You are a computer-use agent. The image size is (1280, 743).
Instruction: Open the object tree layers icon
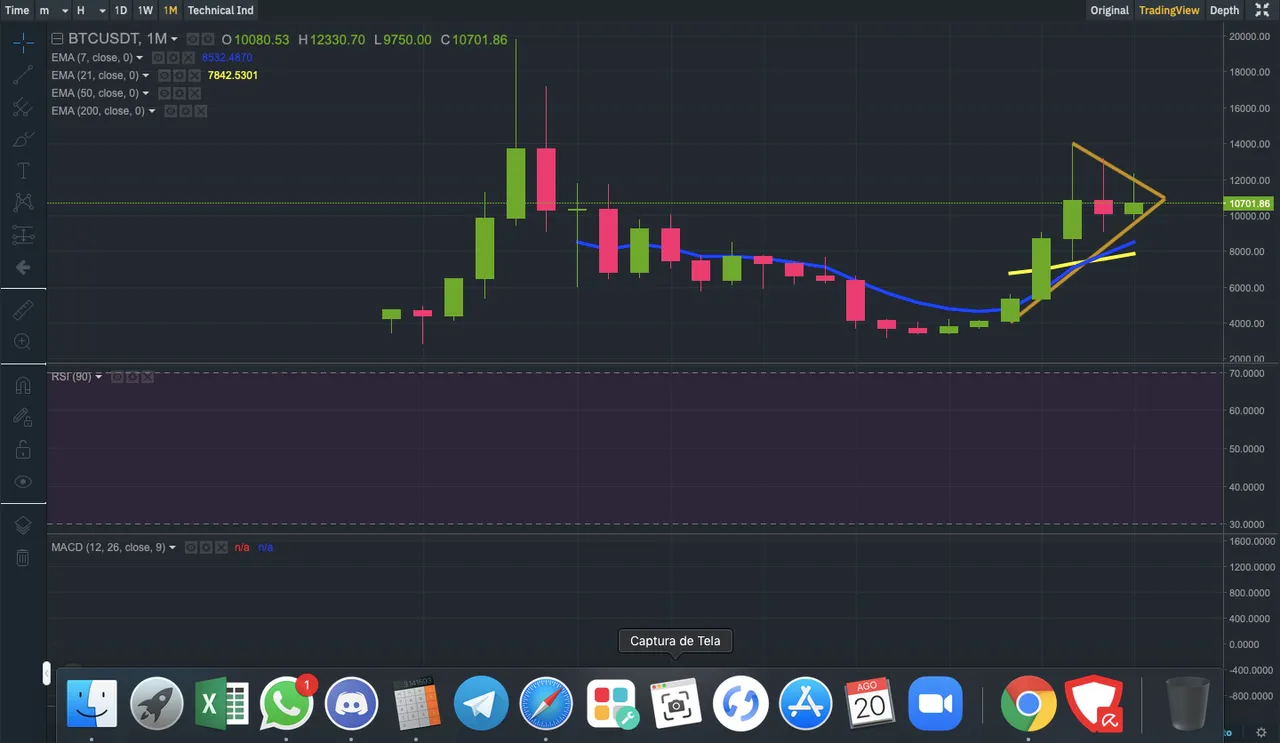(x=23, y=525)
